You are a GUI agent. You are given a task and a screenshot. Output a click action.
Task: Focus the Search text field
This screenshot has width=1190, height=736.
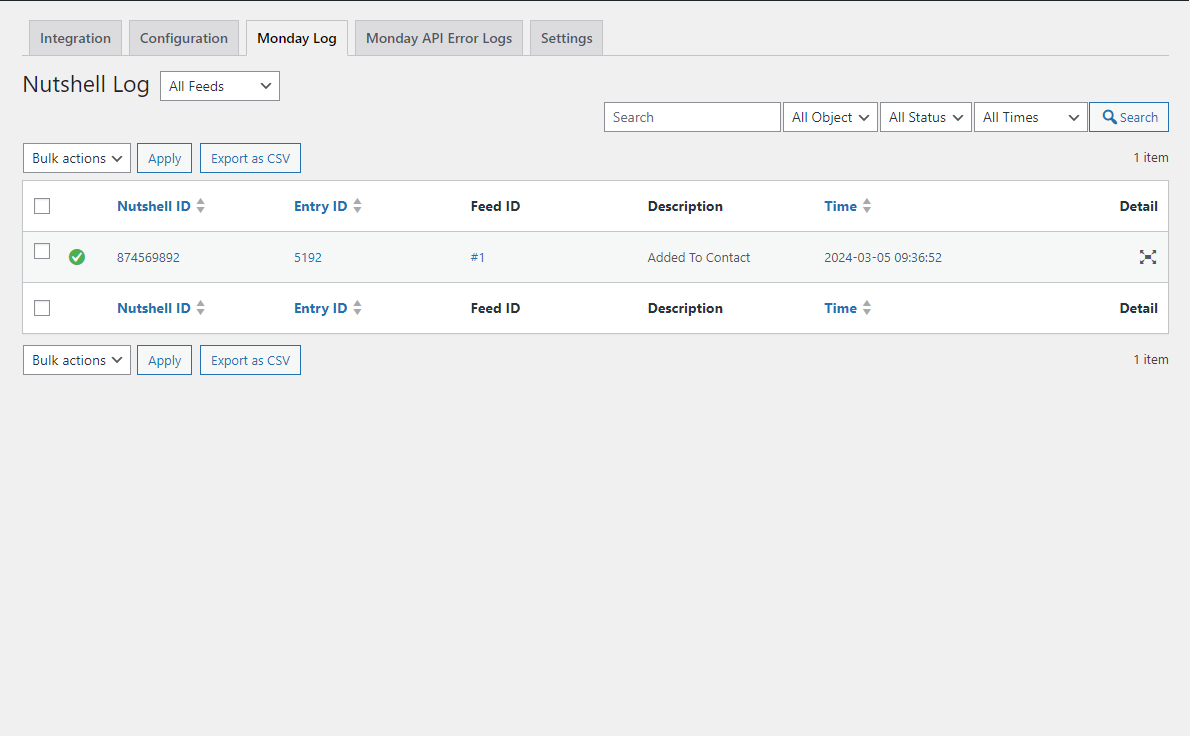tap(692, 117)
